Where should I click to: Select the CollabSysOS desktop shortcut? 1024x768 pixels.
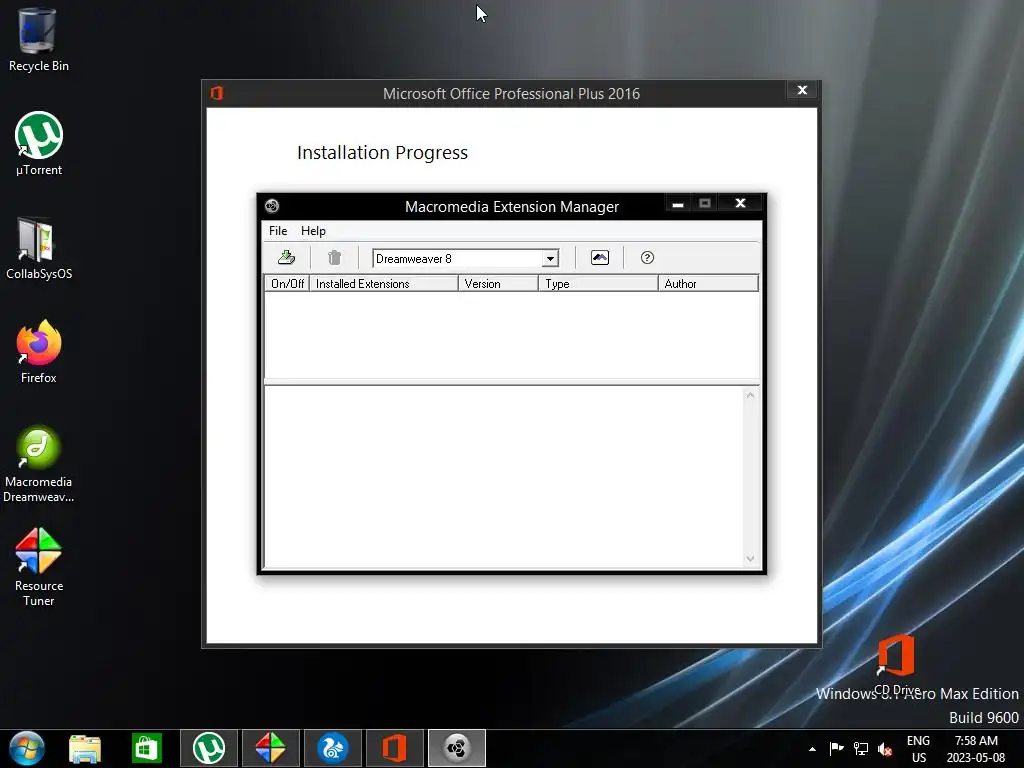[x=39, y=248]
